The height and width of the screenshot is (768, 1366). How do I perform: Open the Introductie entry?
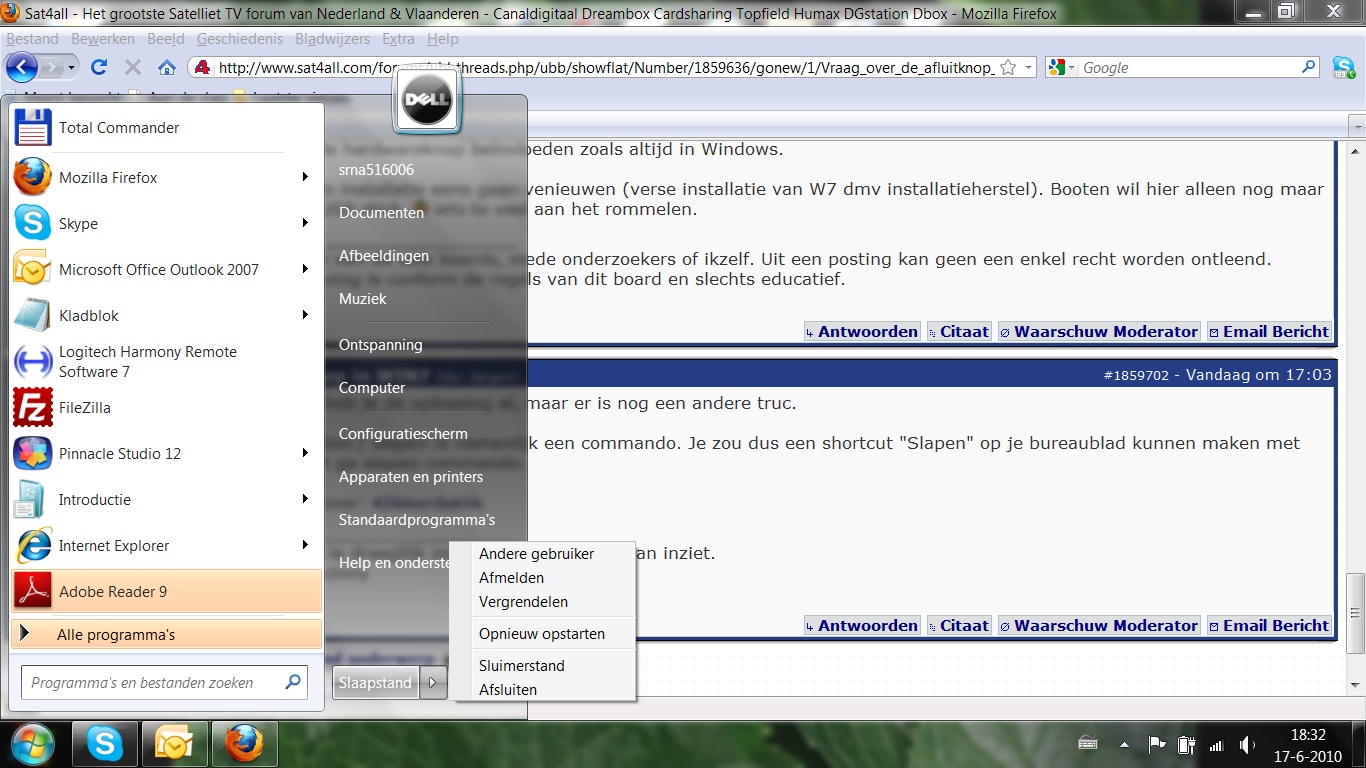coord(167,500)
